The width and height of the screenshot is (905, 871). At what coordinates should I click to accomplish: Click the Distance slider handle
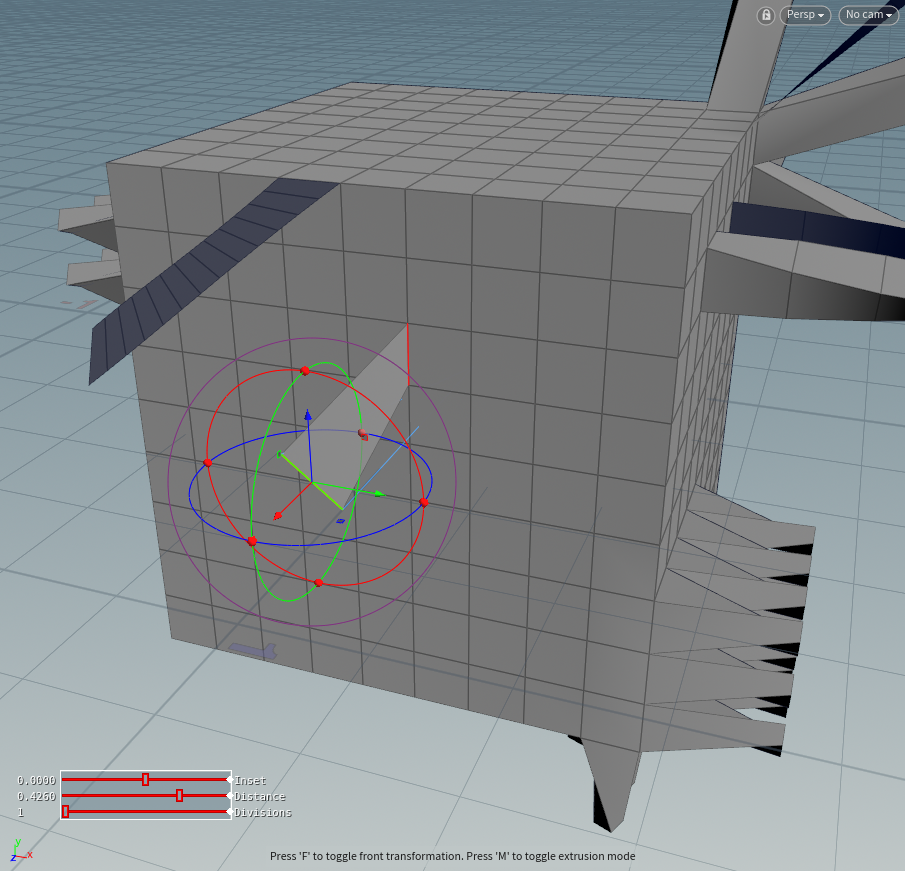pyautogui.click(x=177, y=796)
